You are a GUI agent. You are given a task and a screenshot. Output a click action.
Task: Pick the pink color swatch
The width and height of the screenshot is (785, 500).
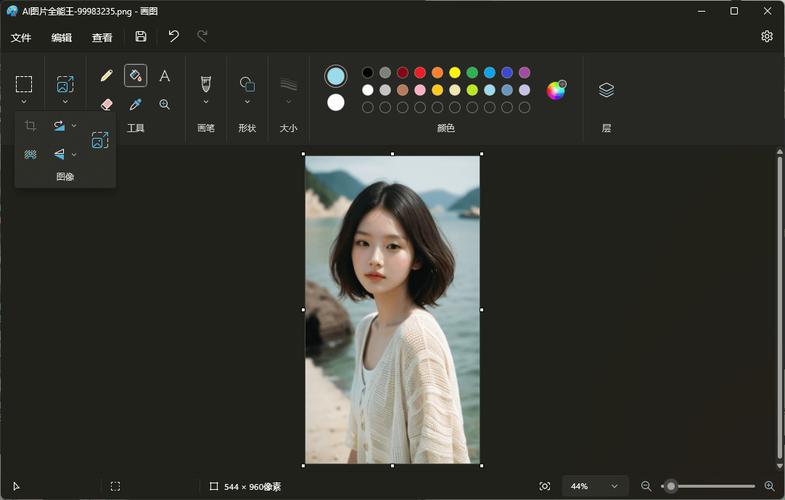pyautogui.click(x=420, y=90)
